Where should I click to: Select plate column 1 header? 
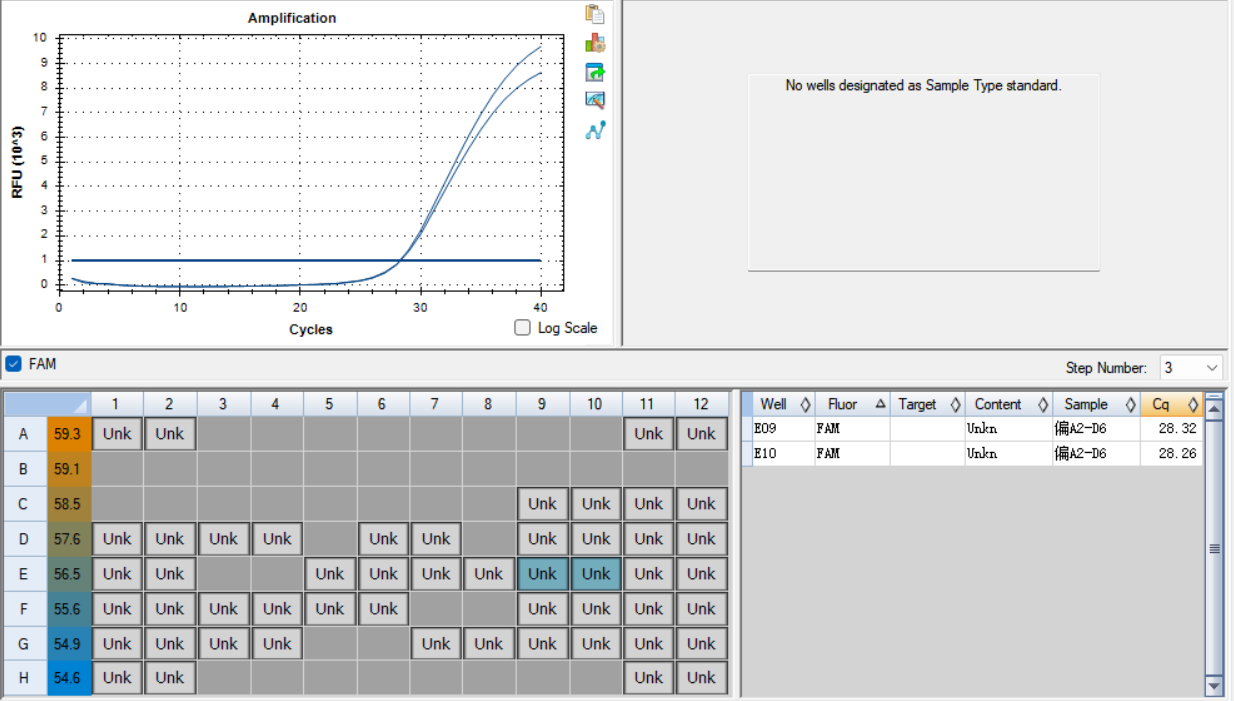[116, 404]
